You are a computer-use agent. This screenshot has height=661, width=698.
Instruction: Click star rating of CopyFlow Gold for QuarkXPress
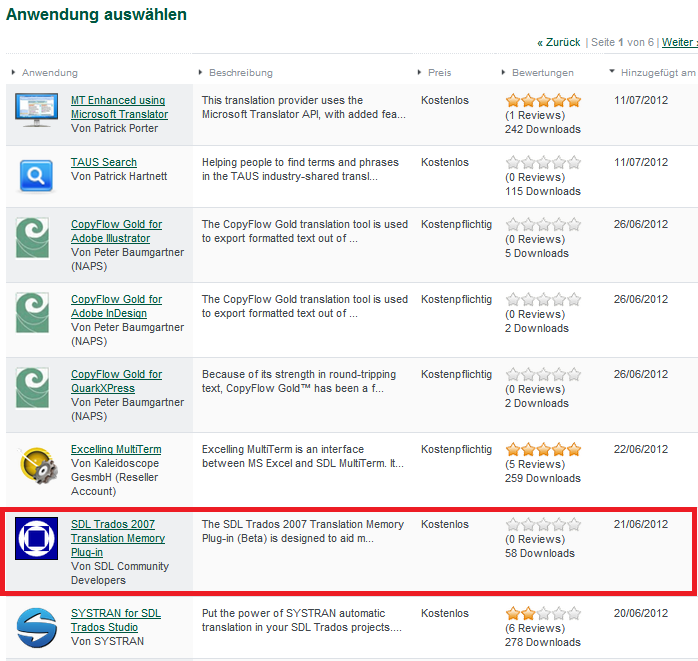543,374
